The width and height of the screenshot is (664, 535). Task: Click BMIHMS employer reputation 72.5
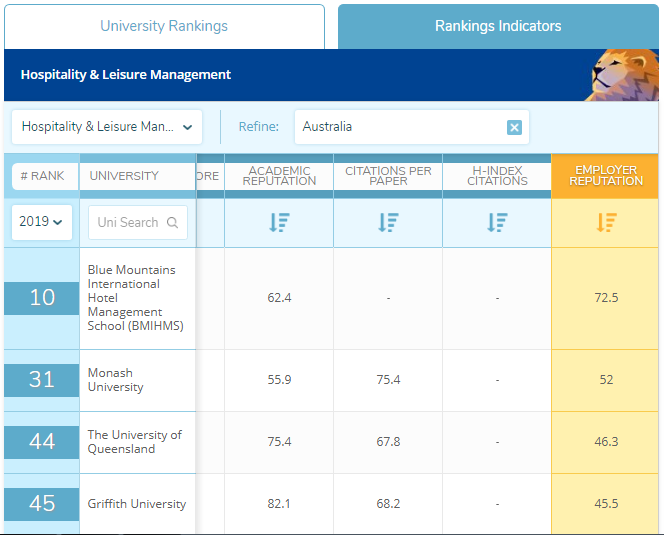[606, 298]
